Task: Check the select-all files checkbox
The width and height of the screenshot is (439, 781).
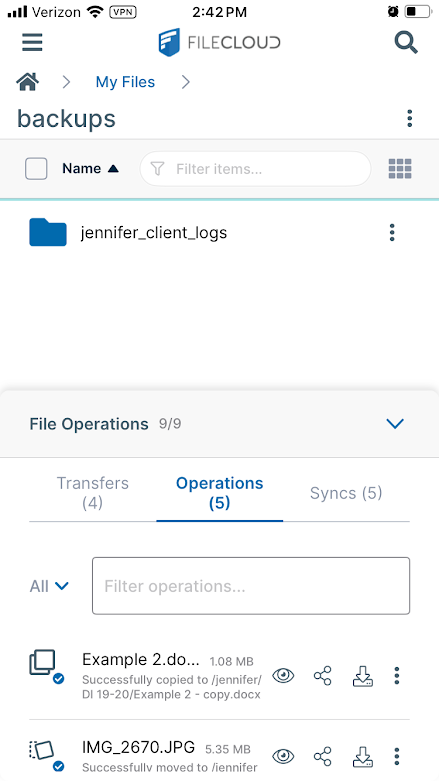Action: [36, 169]
